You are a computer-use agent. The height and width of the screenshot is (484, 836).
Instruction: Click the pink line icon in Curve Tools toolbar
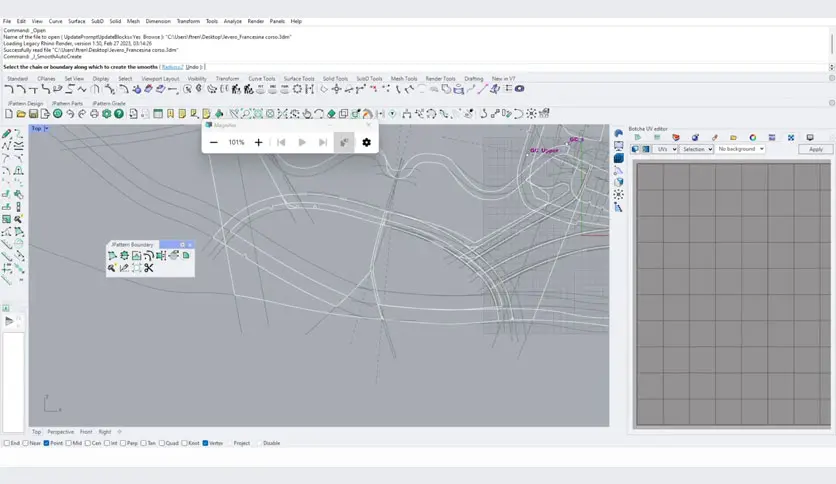pyautogui.click(x=483, y=89)
